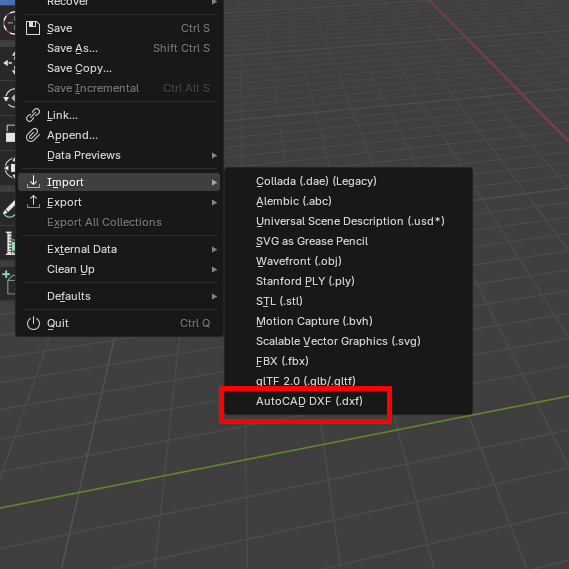
Task: Expand the External Data submenu
Action: click(x=119, y=249)
